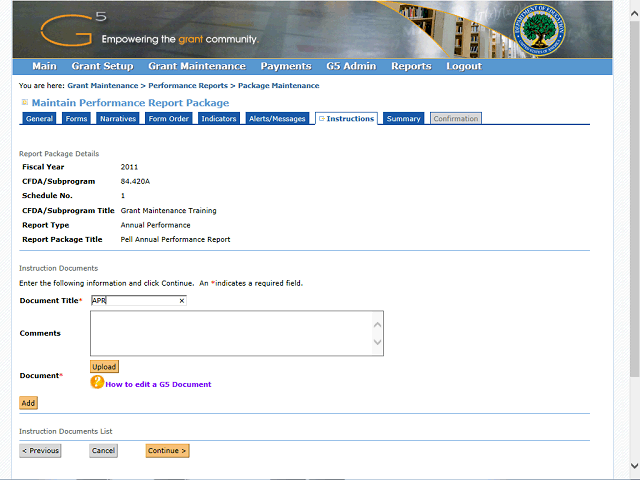Select the Instructions tab
The width and height of the screenshot is (640, 480).
[347, 118]
